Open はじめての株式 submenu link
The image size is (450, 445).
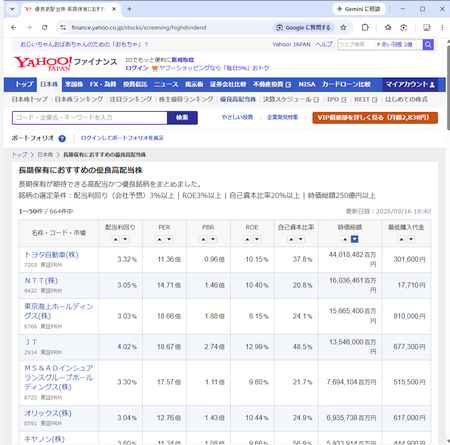pos(406,99)
